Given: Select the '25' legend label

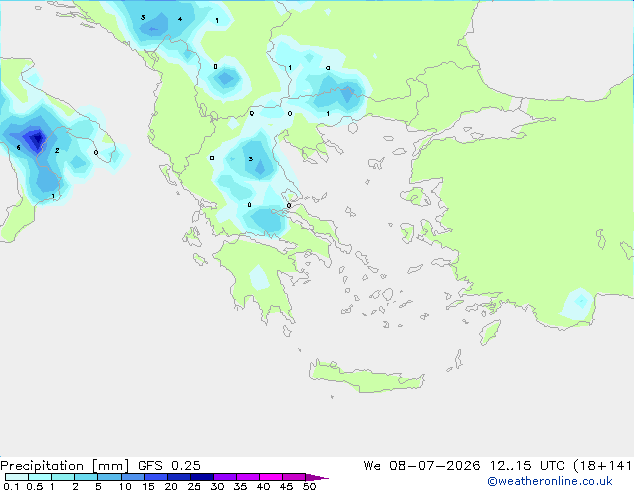Looking at the screenshot, I should click(x=194, y=486).
